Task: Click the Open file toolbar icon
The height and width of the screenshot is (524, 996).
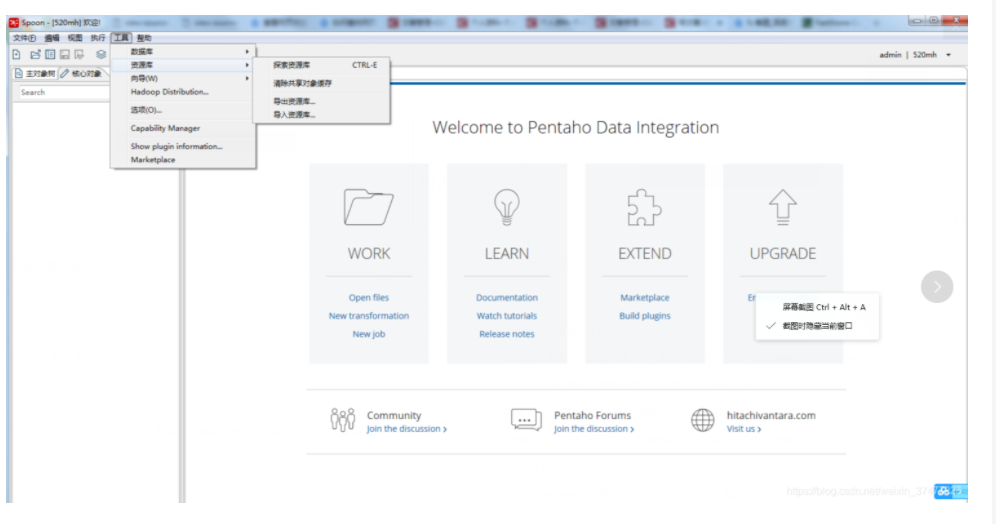Action: click(35, 55)
